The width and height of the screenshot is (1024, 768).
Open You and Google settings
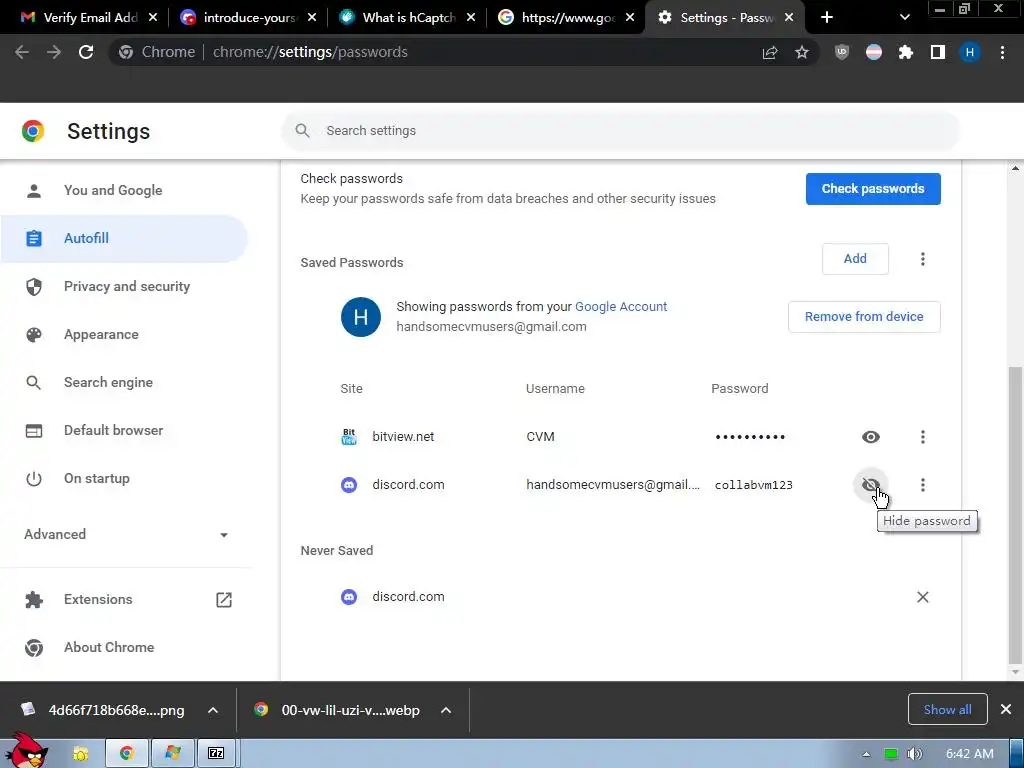coord(124,190)
